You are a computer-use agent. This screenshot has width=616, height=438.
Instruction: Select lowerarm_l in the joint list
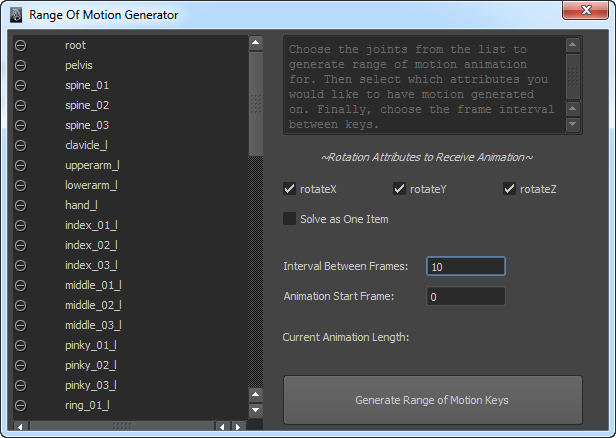coord(91,185)
